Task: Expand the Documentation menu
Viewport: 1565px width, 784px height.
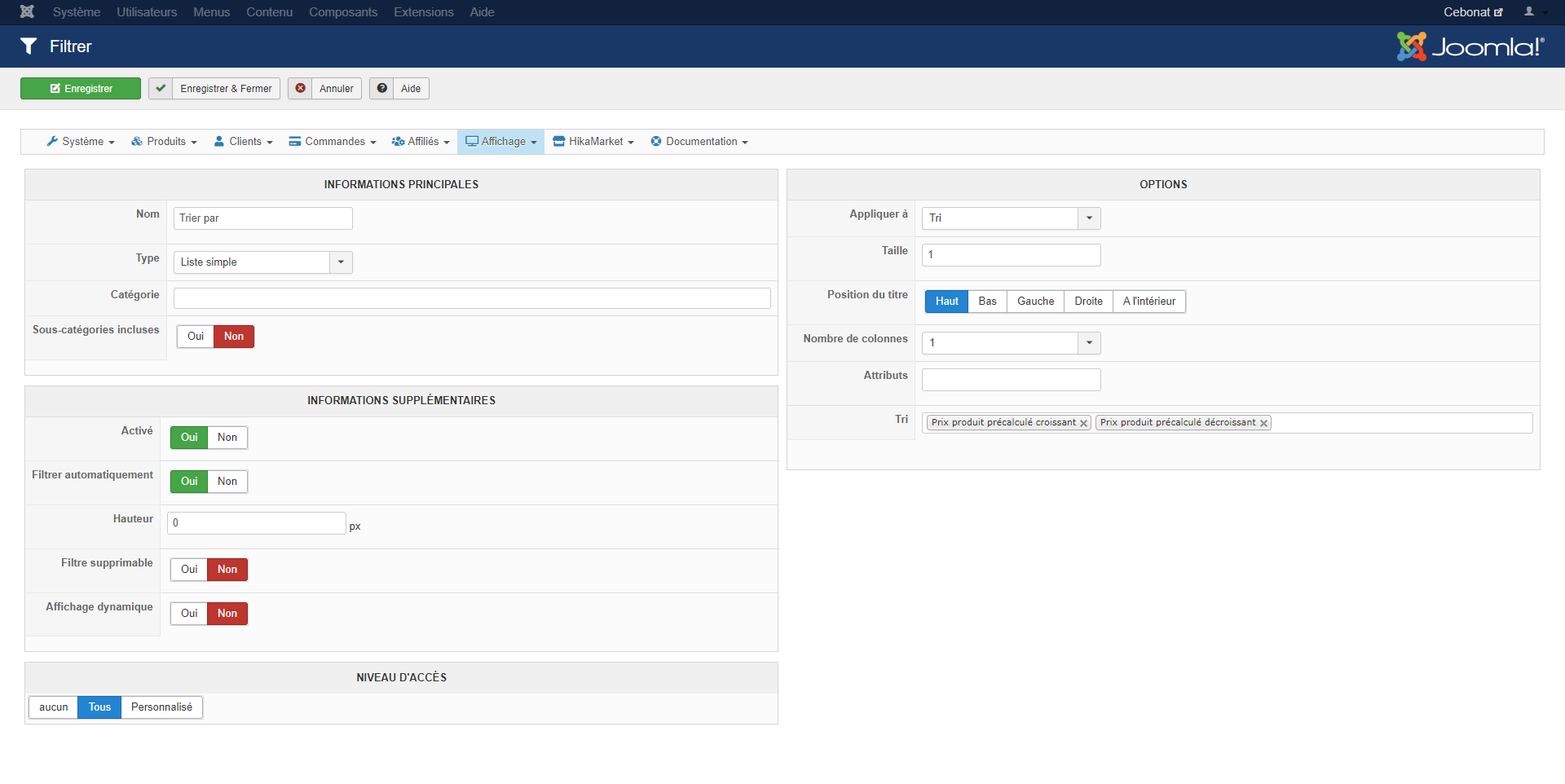Action: point(699,142)
